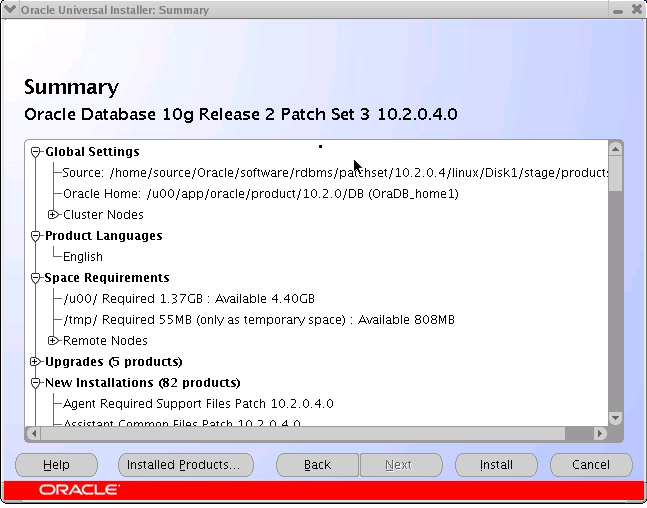The image size is (647, 508).
Task: Collapse the Space Requirements node
Action: (x=35, y=278)
